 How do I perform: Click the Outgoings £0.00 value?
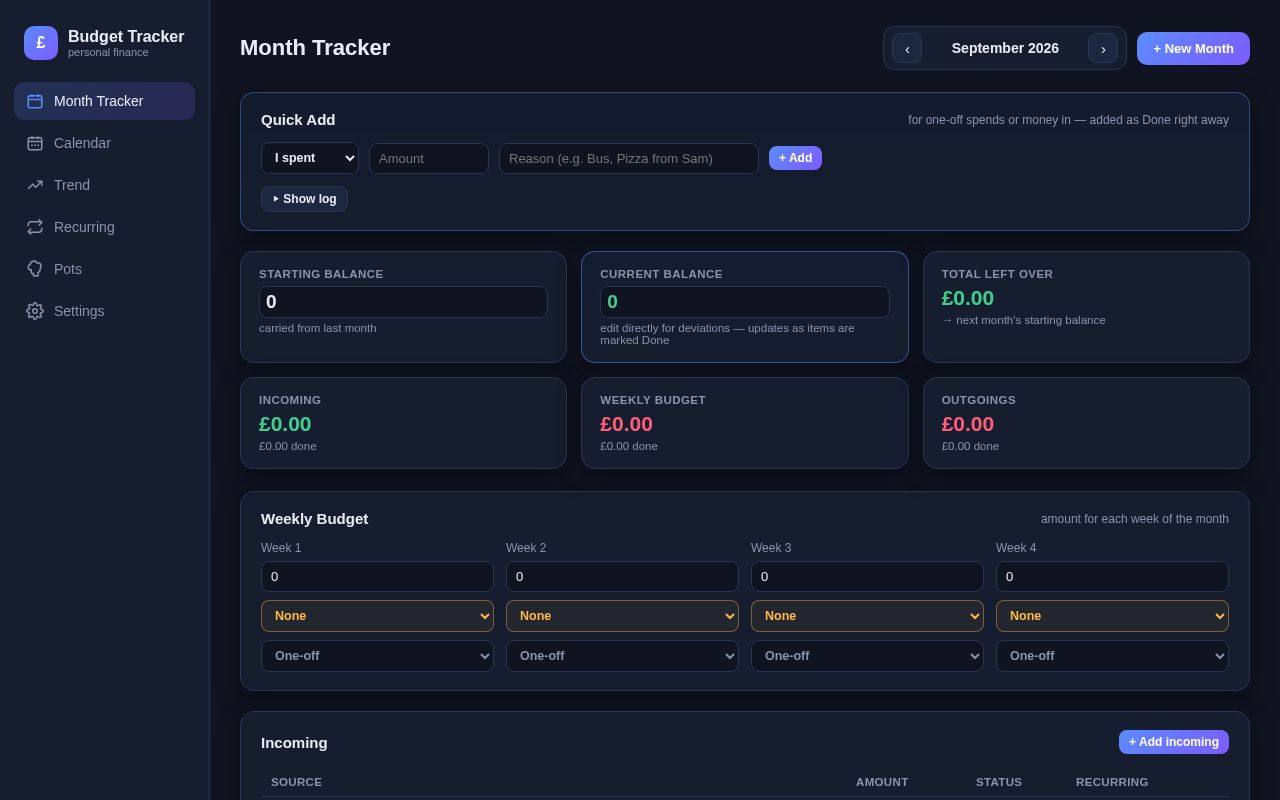[x=968, y=424]
